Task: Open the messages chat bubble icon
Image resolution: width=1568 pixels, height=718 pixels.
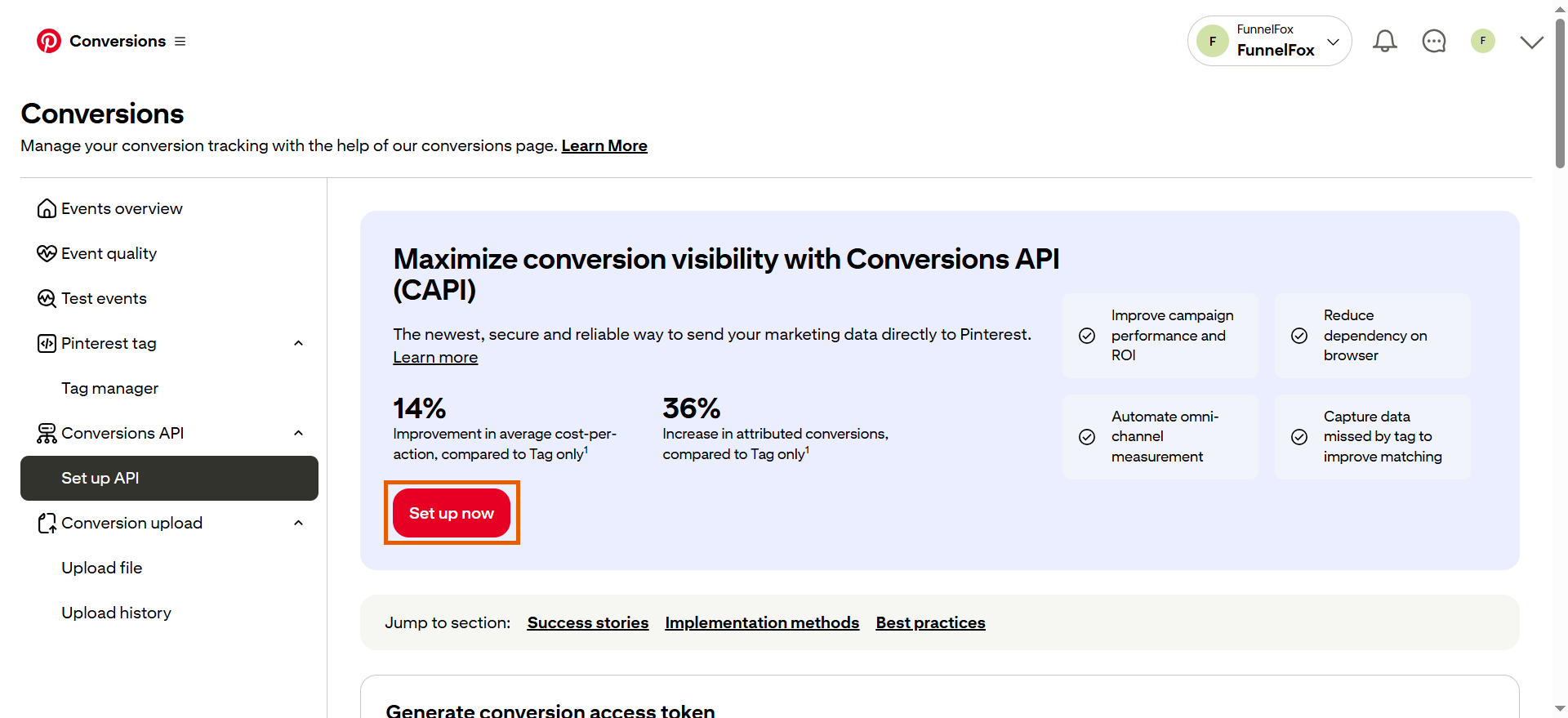Action: pos(1433,41)
